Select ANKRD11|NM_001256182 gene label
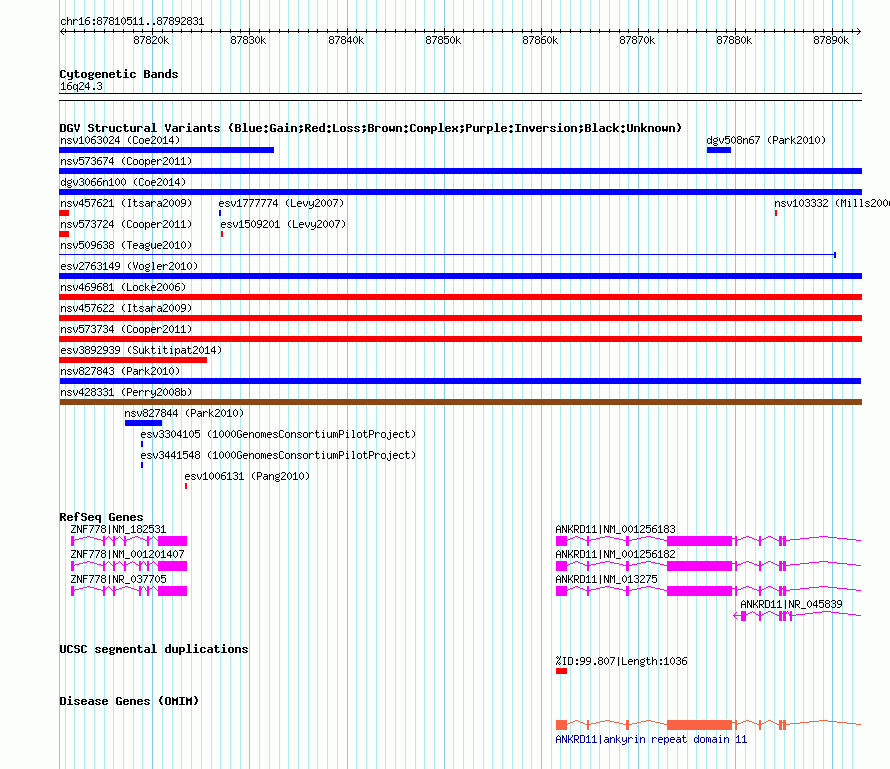 pyautogui.click(x=615, y=554)
